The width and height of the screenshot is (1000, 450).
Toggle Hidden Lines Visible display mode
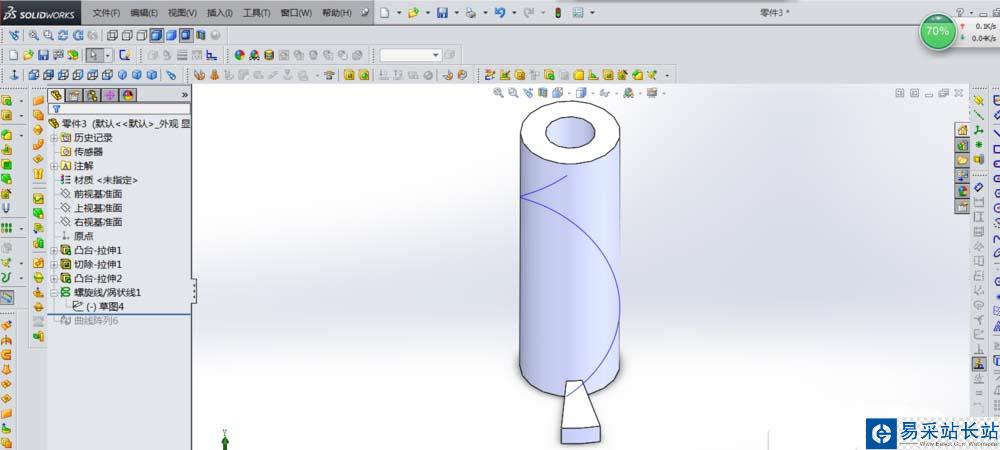pyautogui.click(x=127, y=36)
